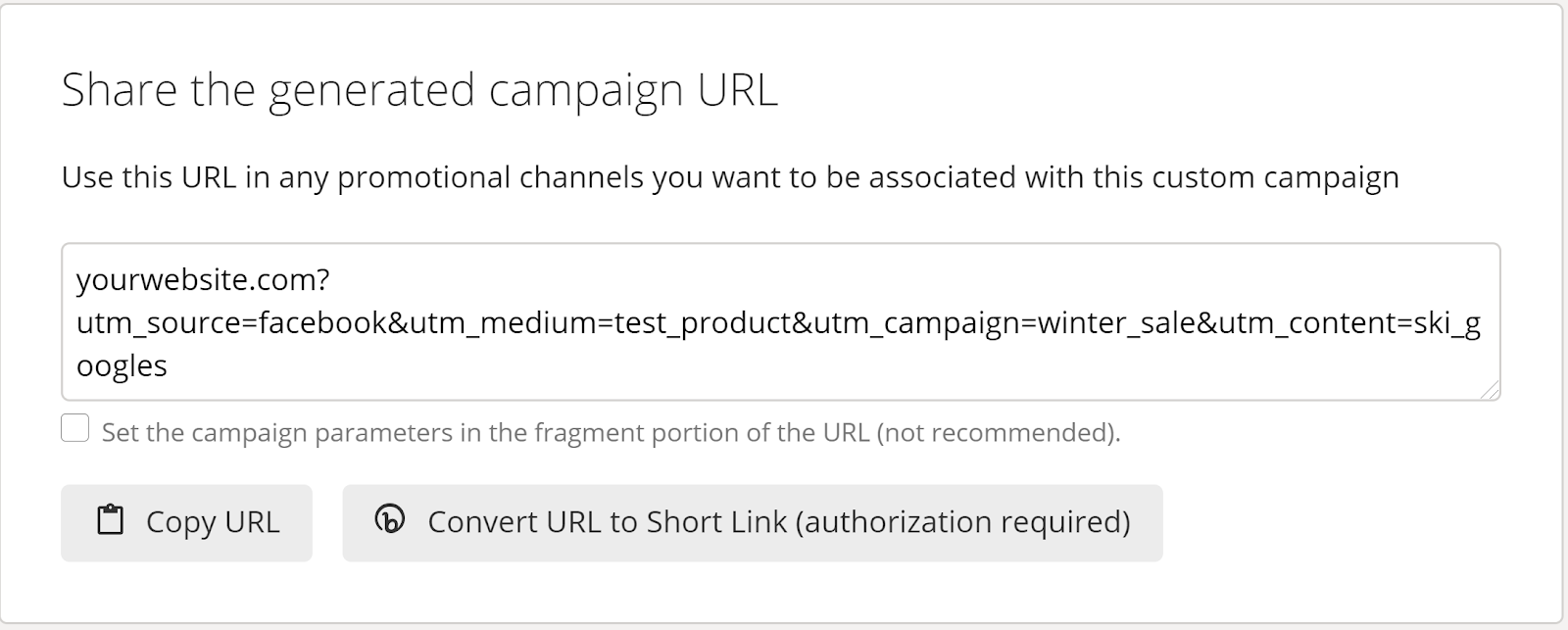Click 'utm_content=ski_g' inside the URL box
Screen dimensions: 1568x630
click(1350, 323)
